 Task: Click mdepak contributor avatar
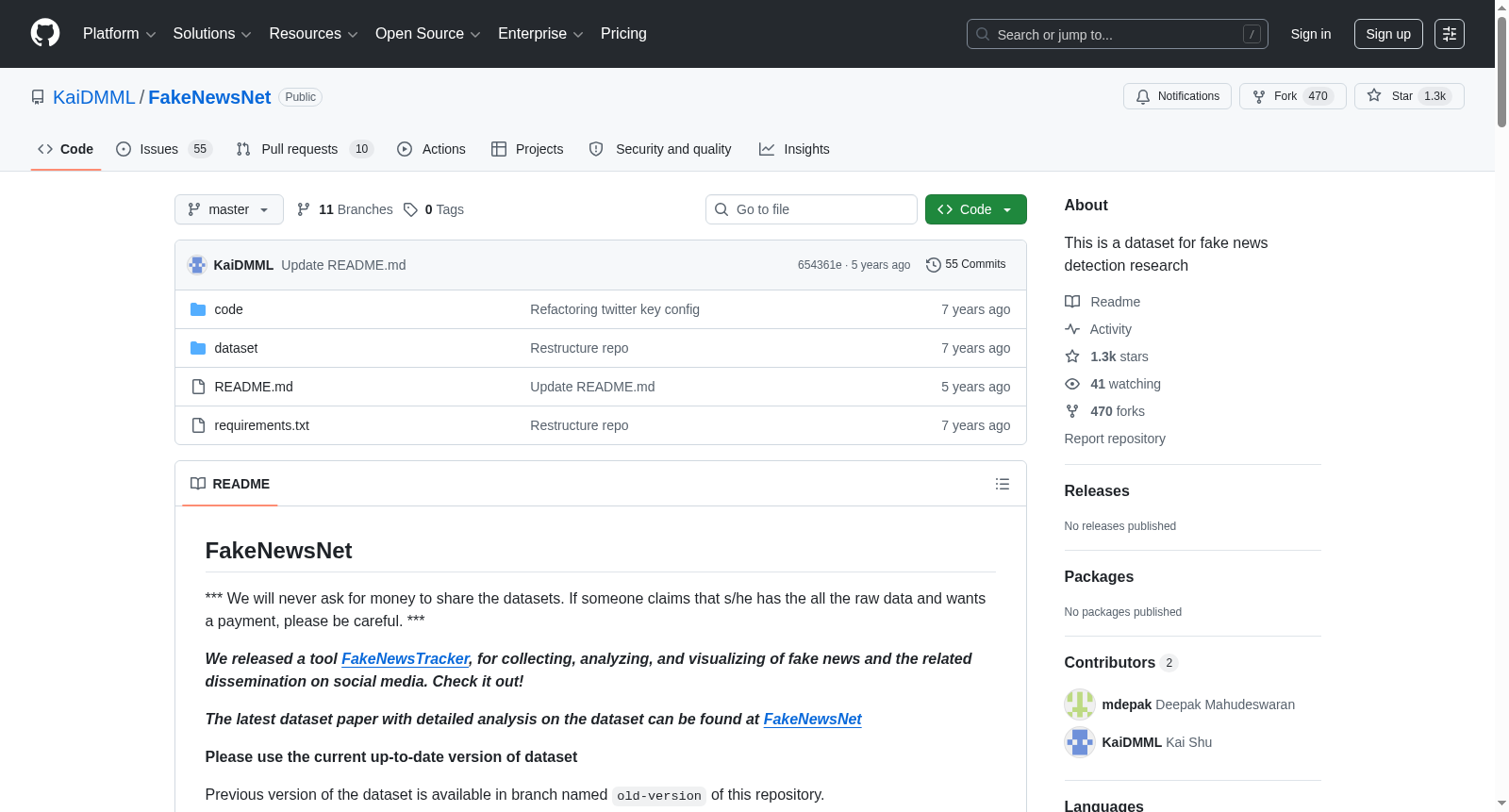pyautogui.click(x=1080, y=704)
